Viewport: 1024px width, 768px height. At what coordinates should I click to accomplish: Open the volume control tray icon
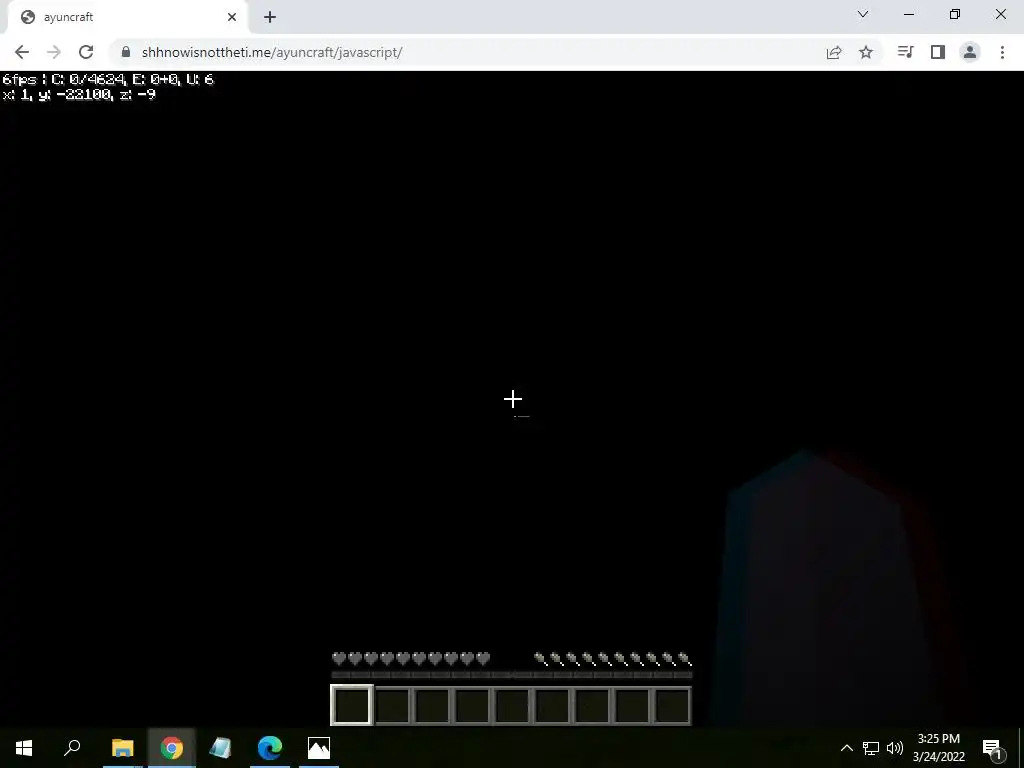[x=895, y=748]
